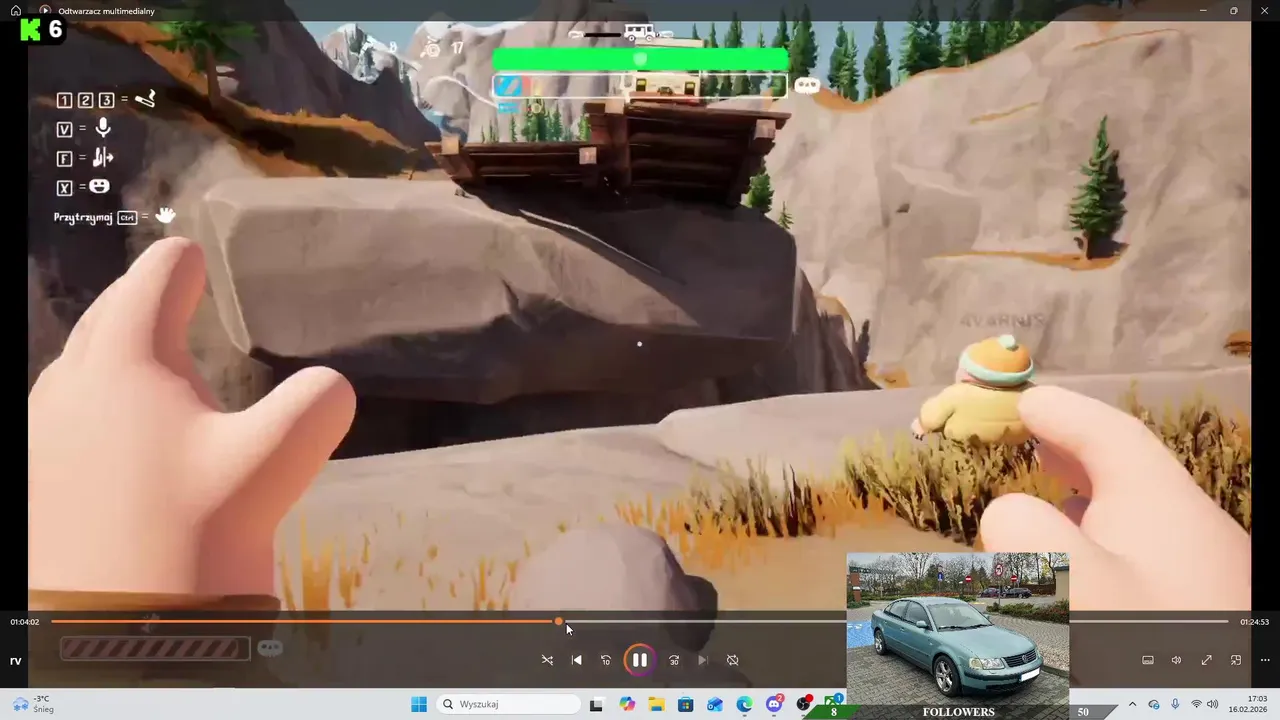
Task: Open OBS Studio from the taskbar
Action: point(803,704)
